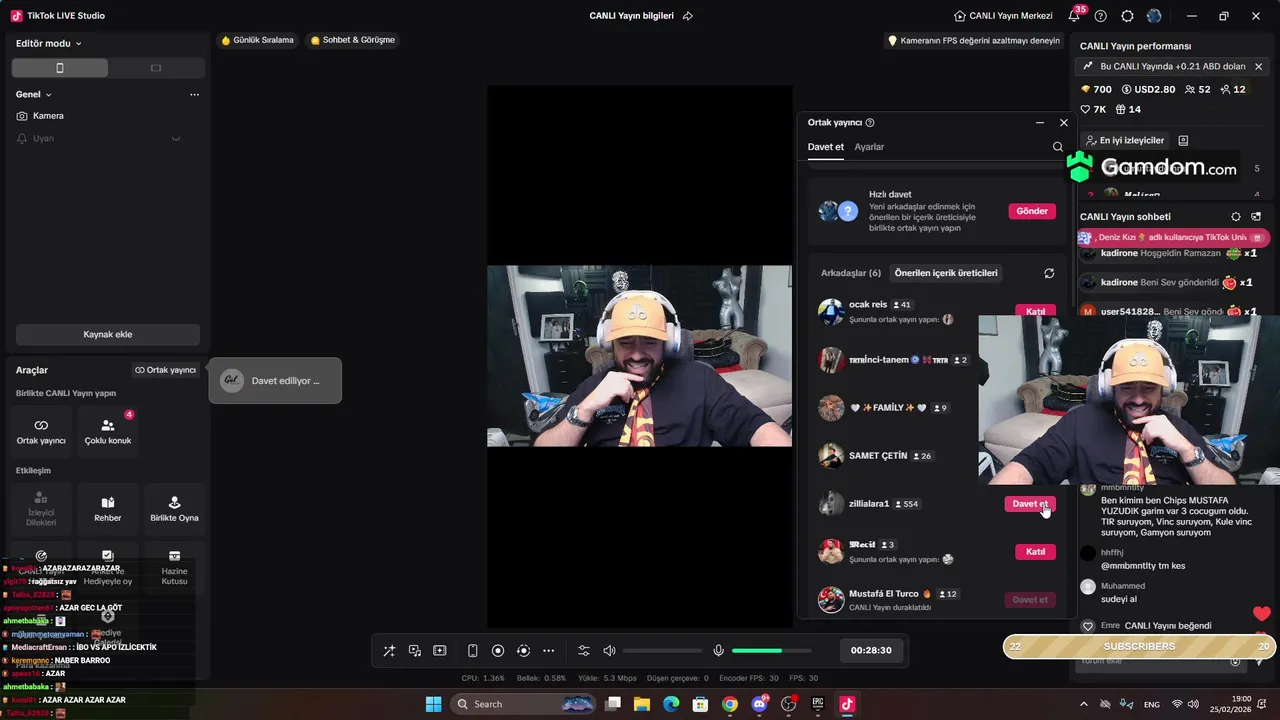
Task: Share CANLI Yayın bilgileri via arrow icon
Action: point(688,16)
